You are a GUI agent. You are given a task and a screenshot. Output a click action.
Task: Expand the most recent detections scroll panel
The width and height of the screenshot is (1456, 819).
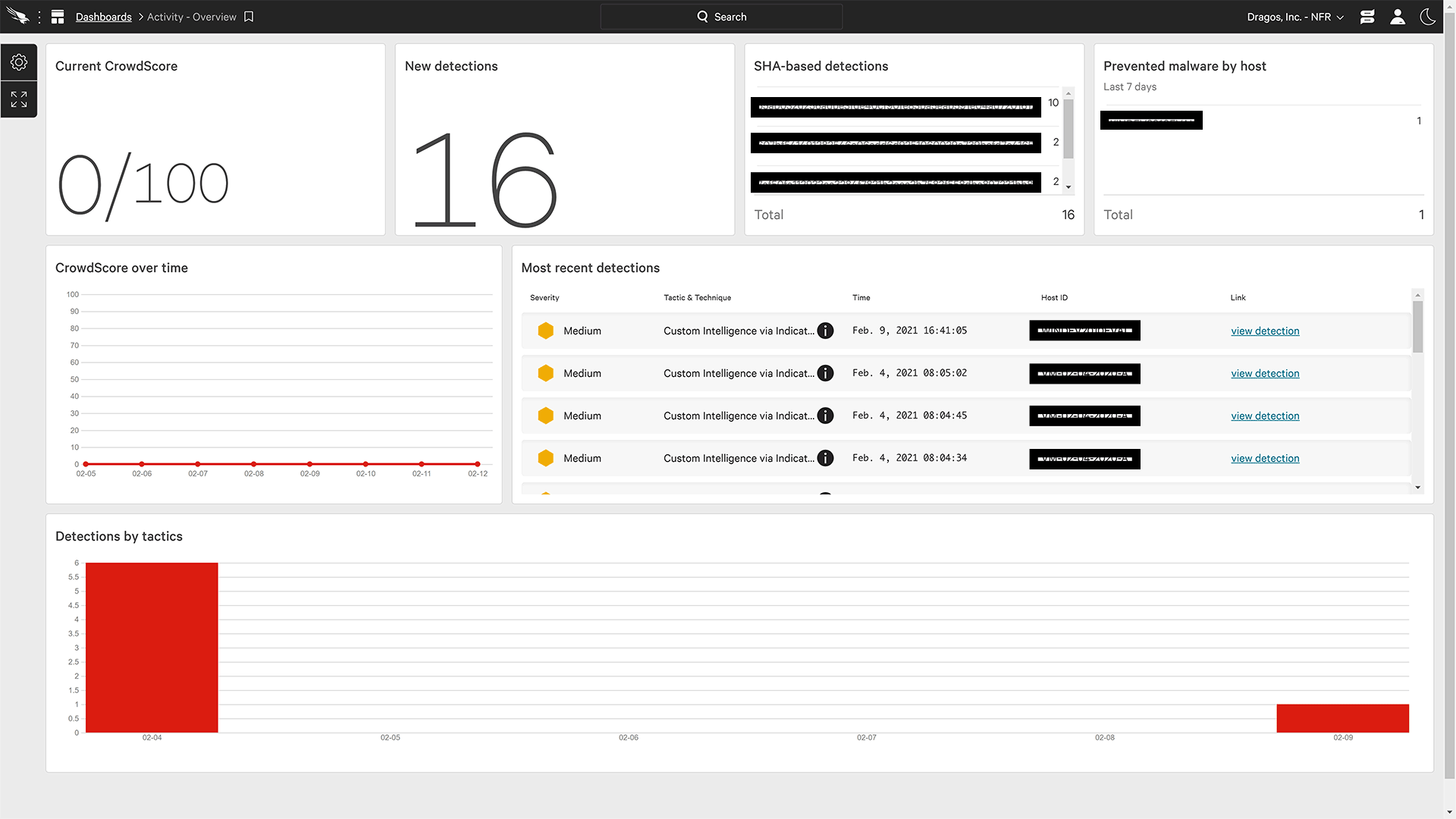tap(1418, 487)
